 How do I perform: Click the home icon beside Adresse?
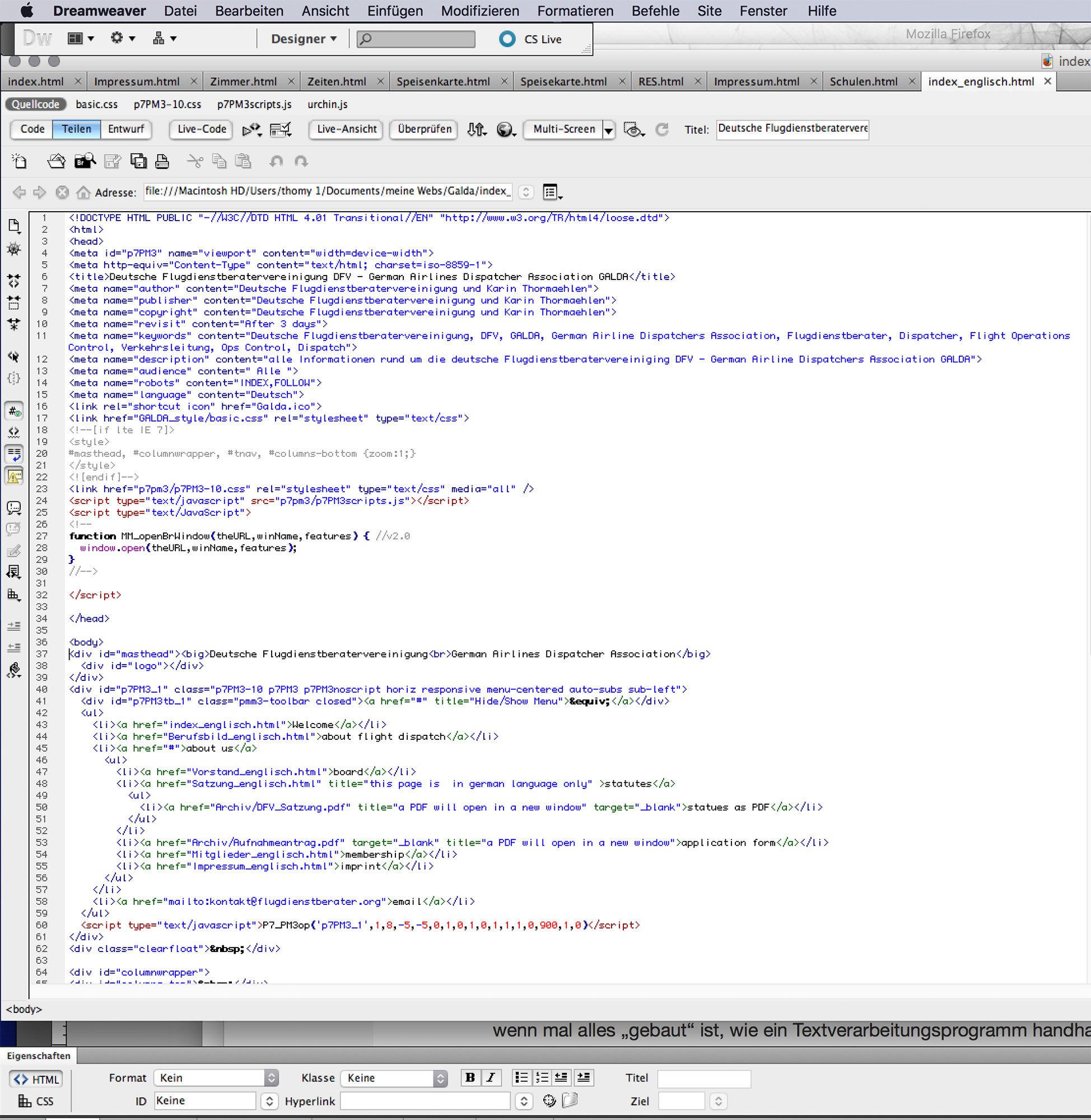(83, 192)
